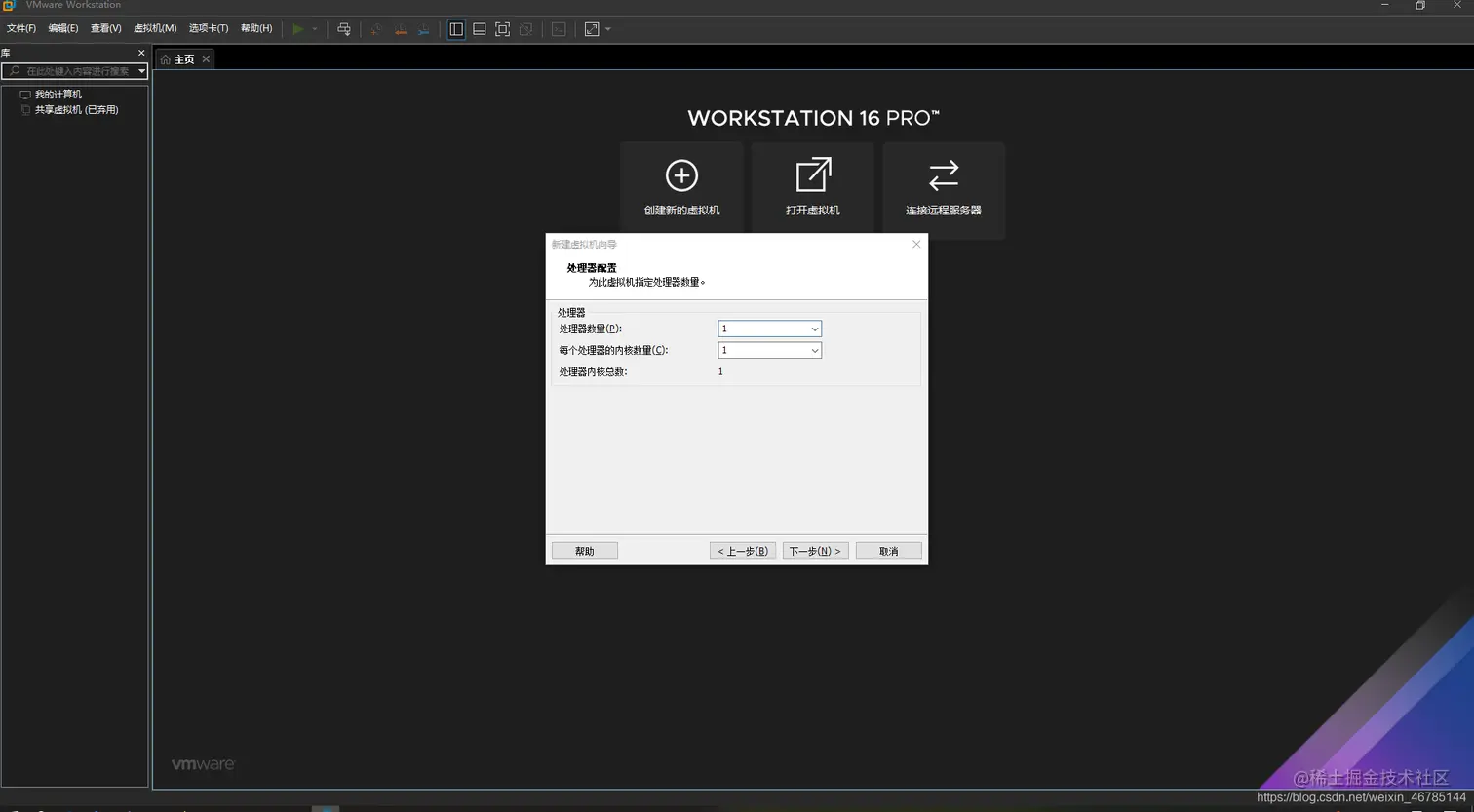Image resolution: width=1474 pixels, height=812 pixels.
Task: Click the vmware logo at bottom left
Action: pyautogui.click(x=204, y=764)
